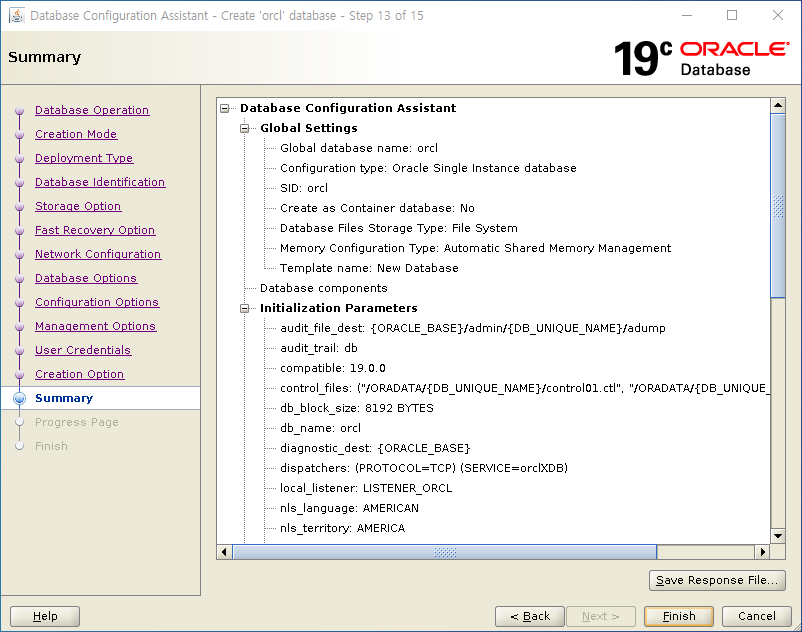Click the vertical scrollbar up arrow

click(778, 106)
